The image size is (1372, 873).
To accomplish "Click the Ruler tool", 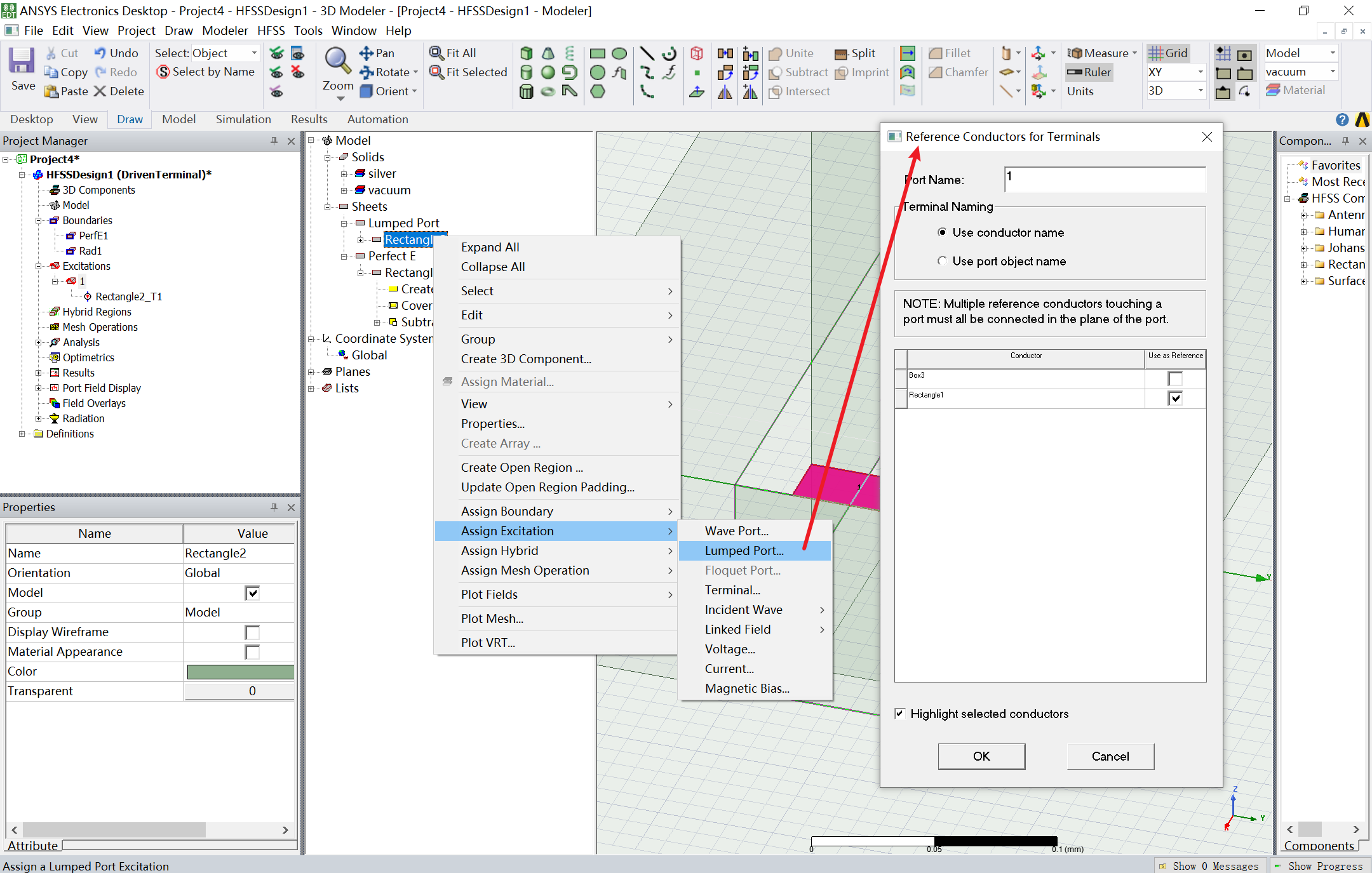I will click(1089, 72).
